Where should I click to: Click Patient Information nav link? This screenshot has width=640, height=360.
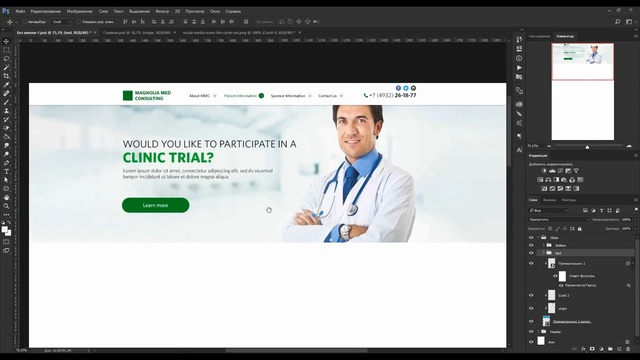click(240, 96)
